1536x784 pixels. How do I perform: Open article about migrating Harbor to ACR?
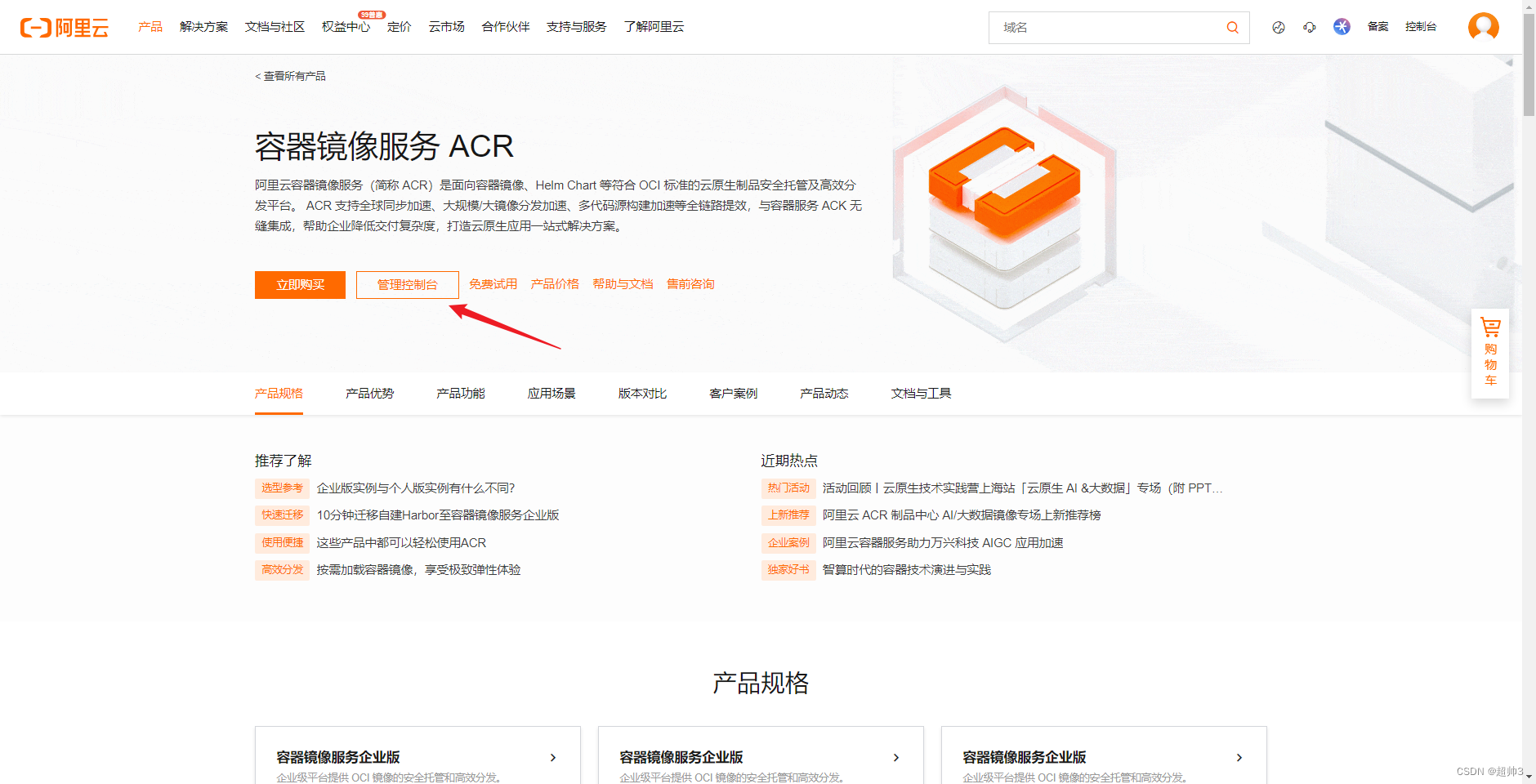pos(438,515)
